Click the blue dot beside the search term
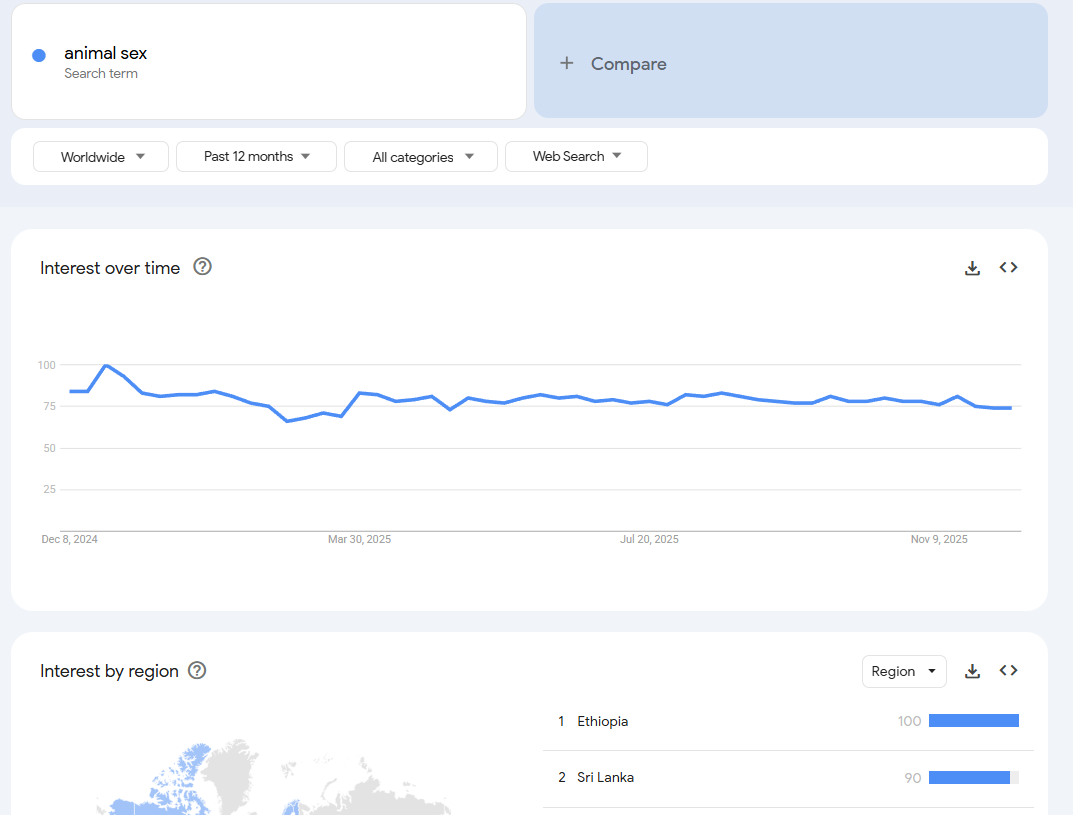 point(39,55)
